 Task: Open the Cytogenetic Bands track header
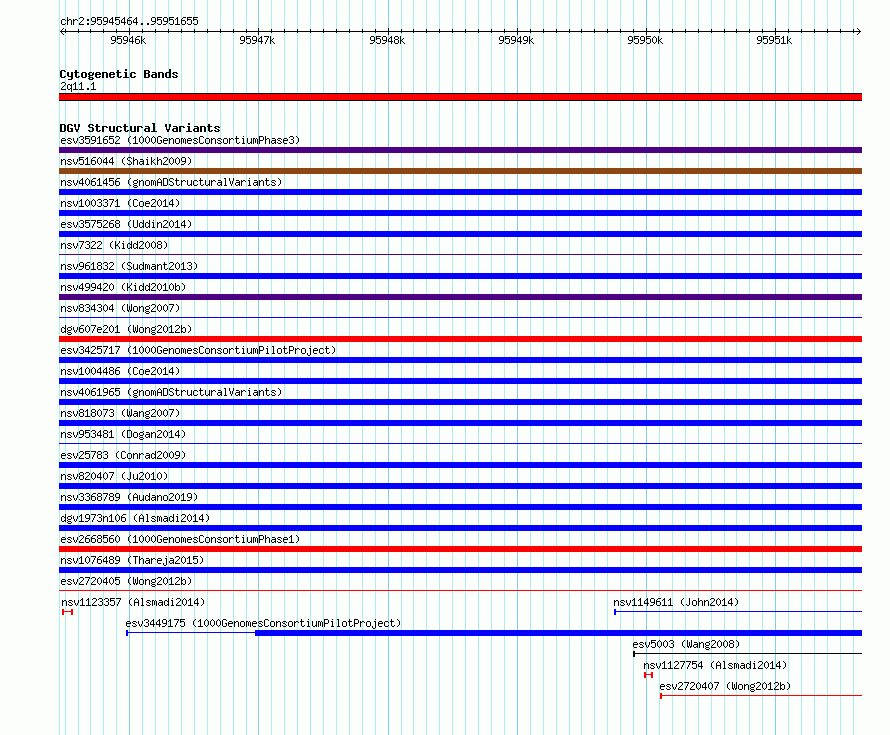[119, 74]
